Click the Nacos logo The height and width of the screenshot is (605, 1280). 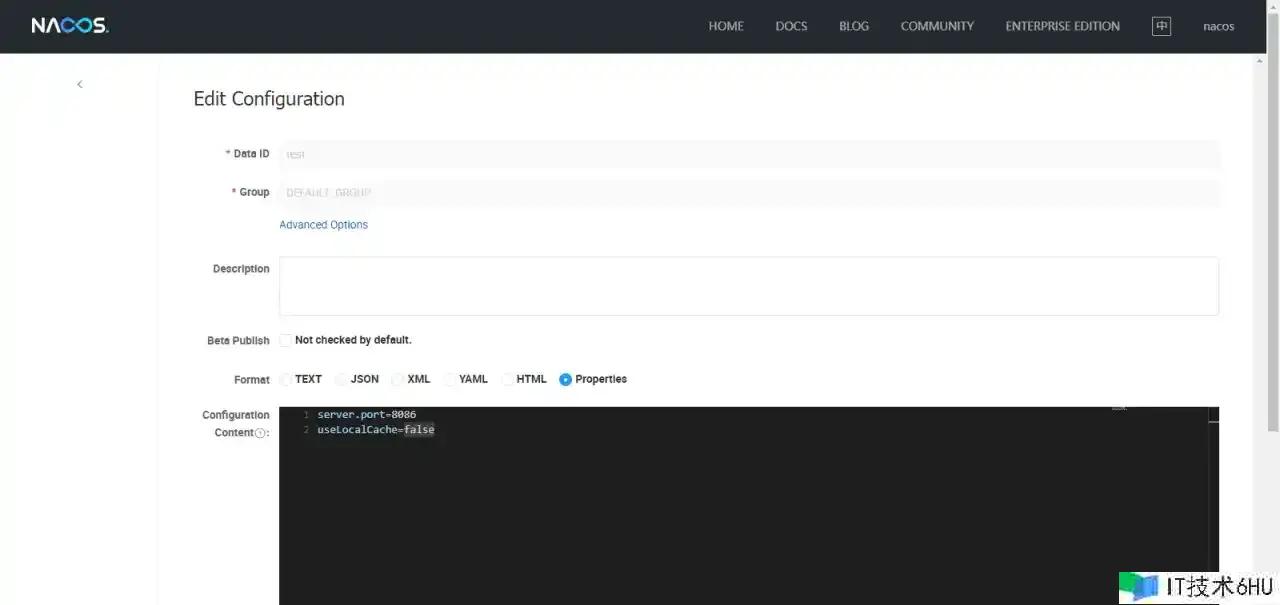pyautogui.click(x=69, y=26)
